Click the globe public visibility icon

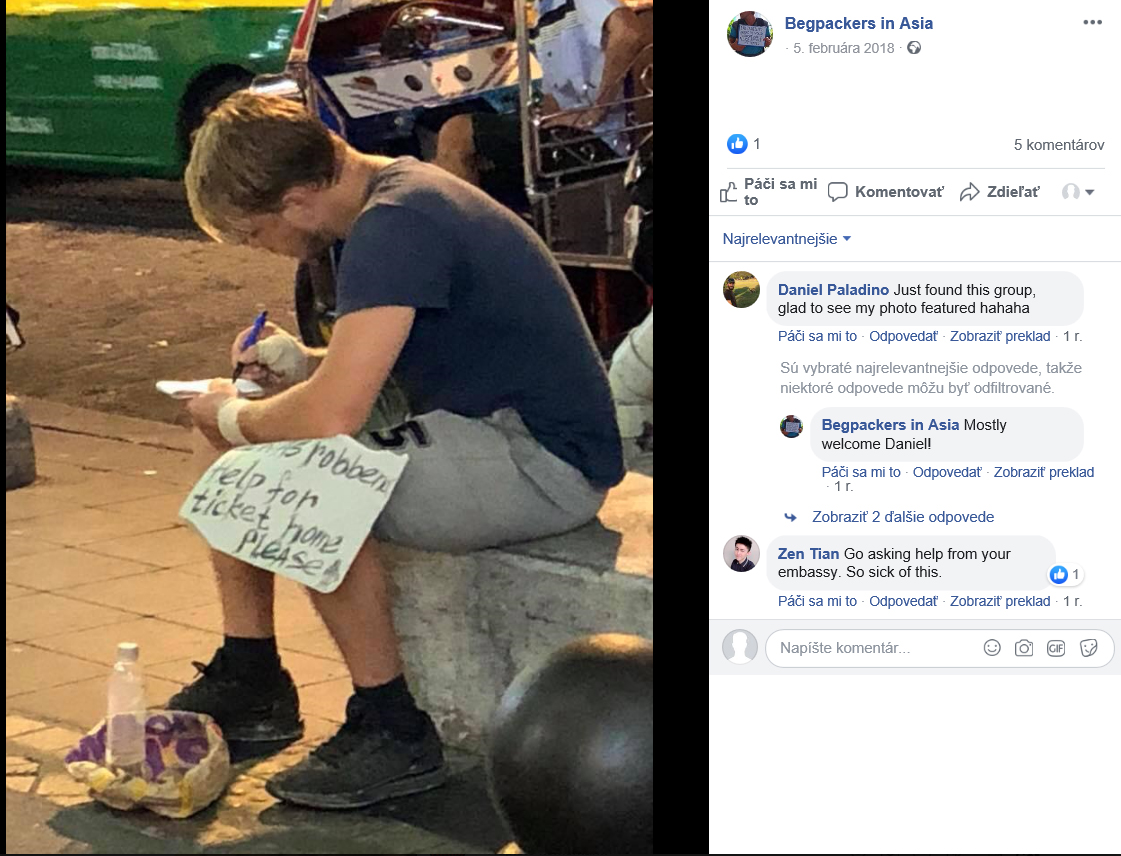click(914, 48)
